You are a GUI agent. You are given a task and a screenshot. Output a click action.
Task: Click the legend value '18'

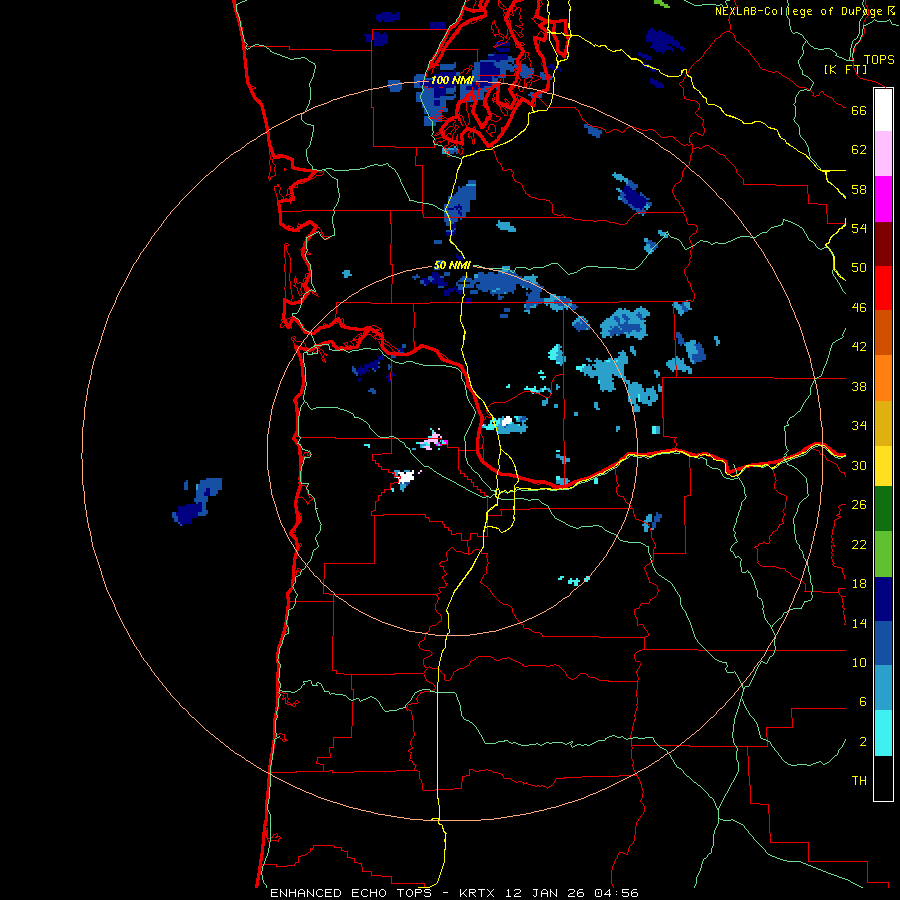click(859, 584)
